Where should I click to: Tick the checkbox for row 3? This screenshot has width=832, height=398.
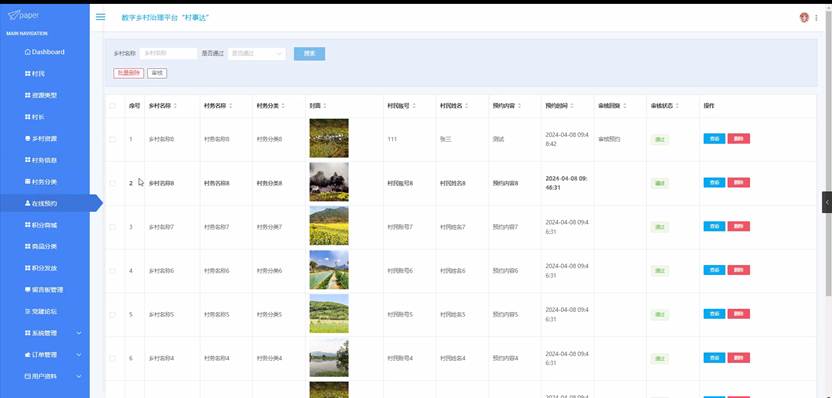click(x=112, y=227)
